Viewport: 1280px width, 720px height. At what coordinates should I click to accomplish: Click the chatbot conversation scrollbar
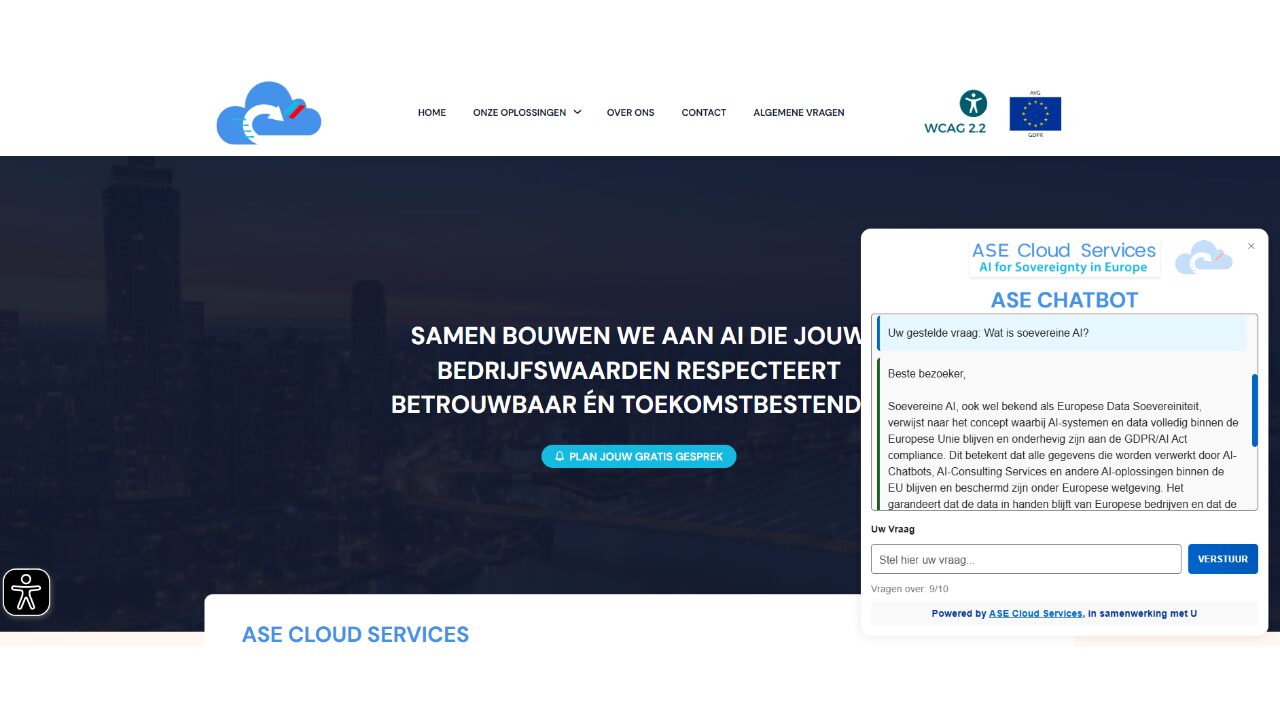pyautogui.click(x=1255, y=411)
